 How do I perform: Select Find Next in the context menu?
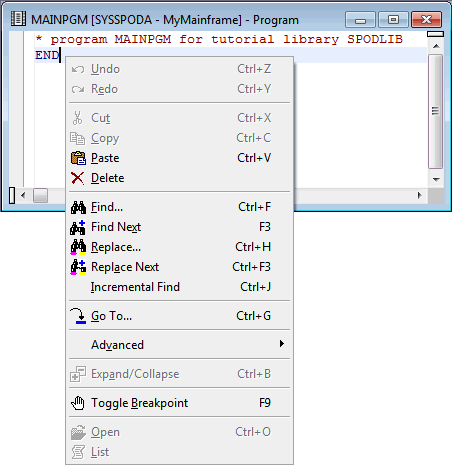point(180,227)
